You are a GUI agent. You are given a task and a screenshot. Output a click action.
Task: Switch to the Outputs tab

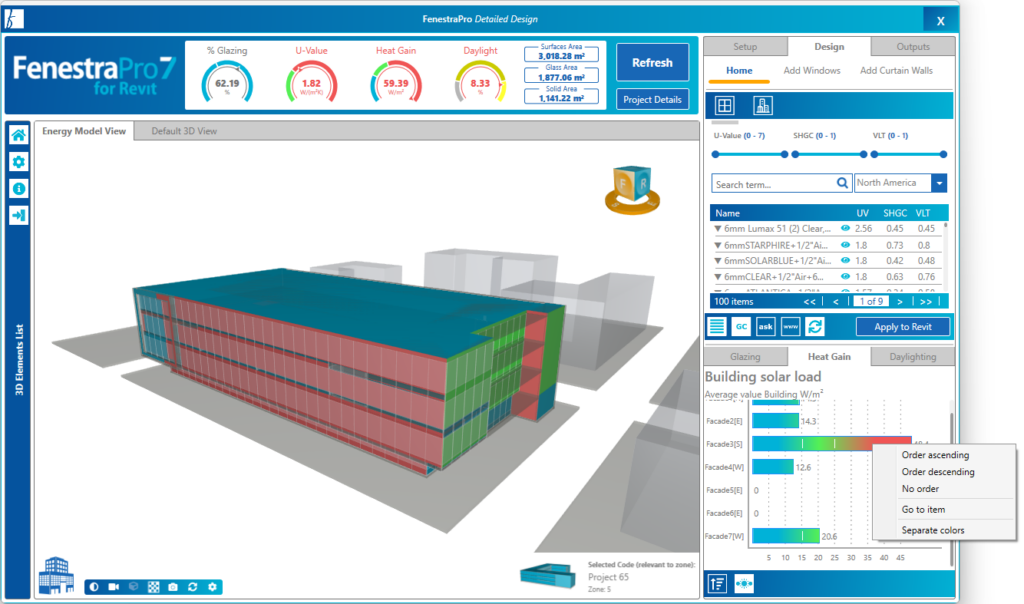click(913, 47)
